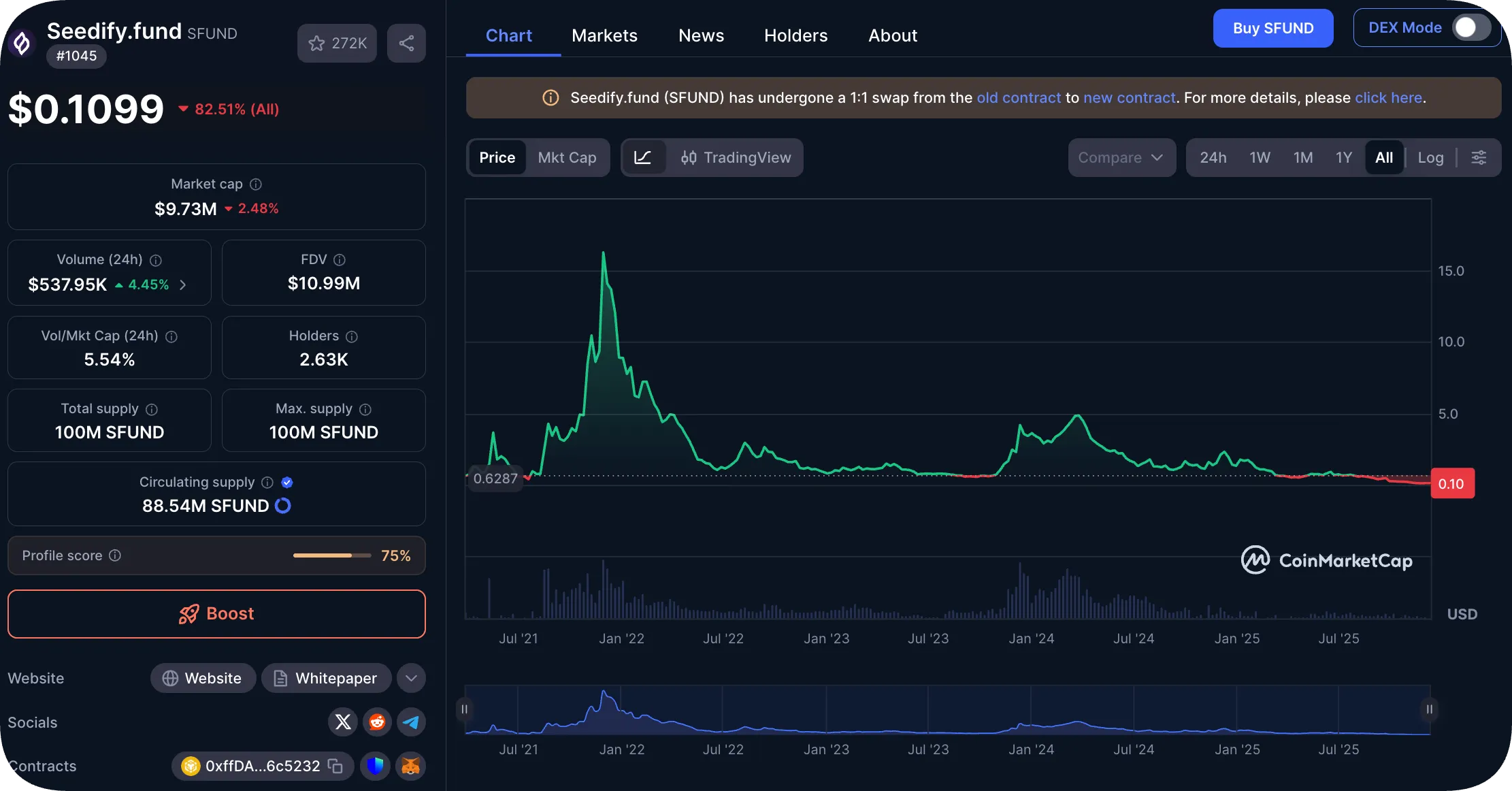
Task: Click the 75% Profile score bar
Action: click(331, 555)
